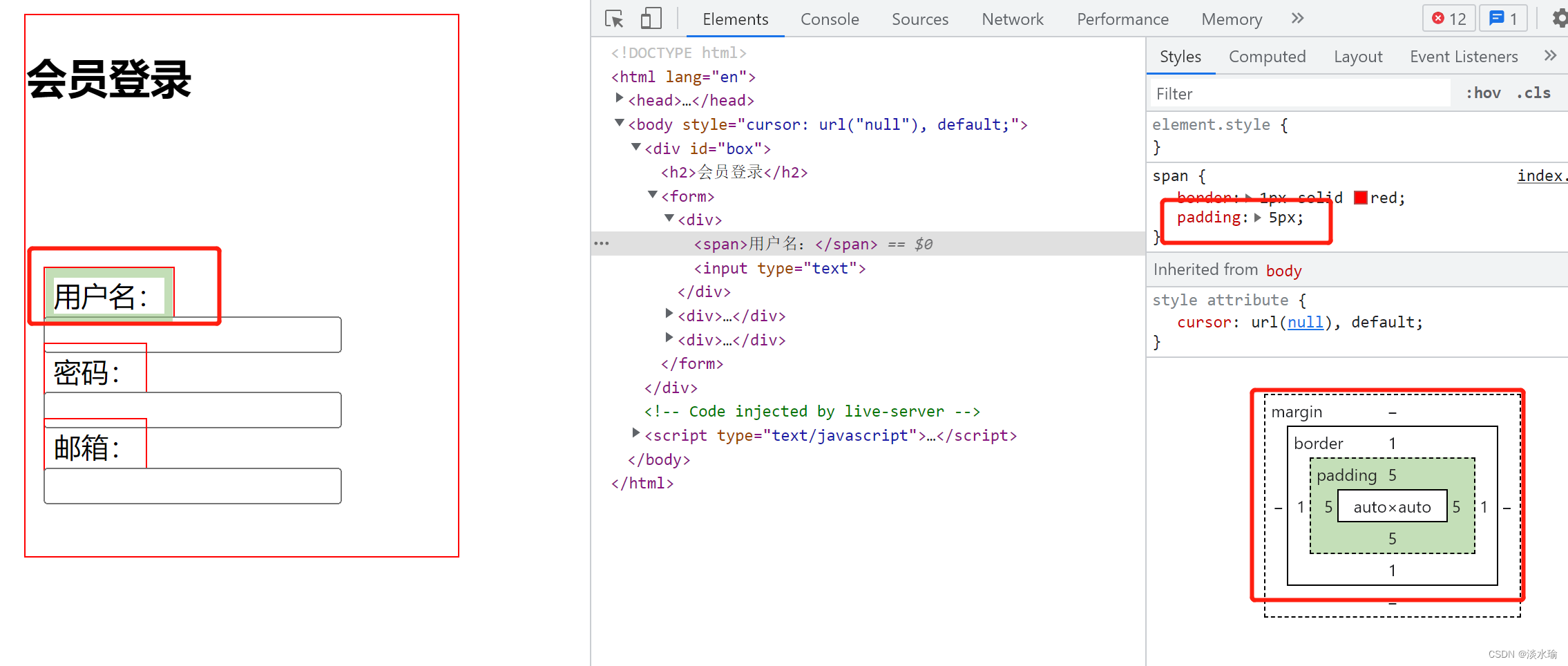This screenshot has width=1568, height=666.
Task: Click the 12 errors badge
Action: (1449, 19)
